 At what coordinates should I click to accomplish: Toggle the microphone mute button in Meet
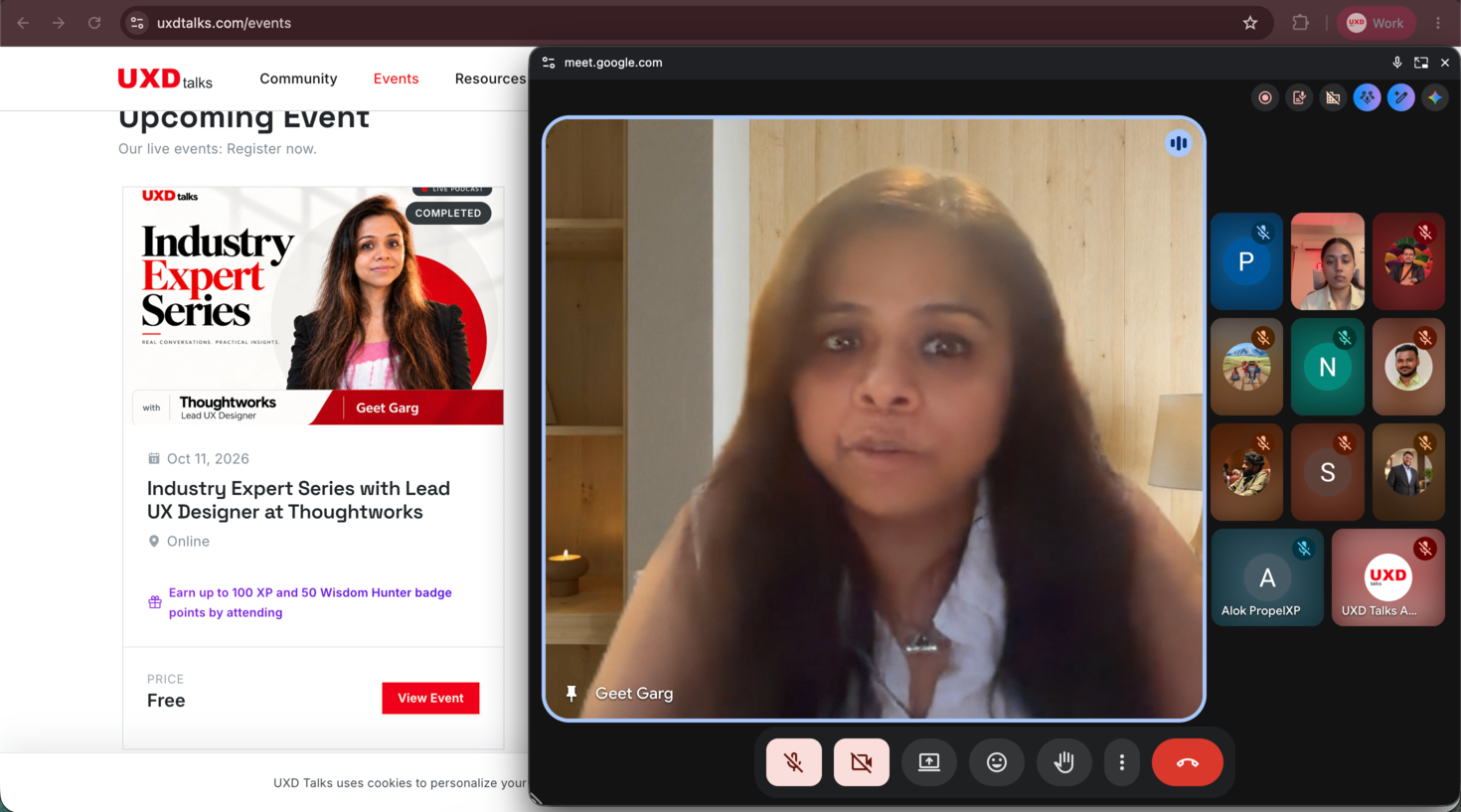pos(794,762)
